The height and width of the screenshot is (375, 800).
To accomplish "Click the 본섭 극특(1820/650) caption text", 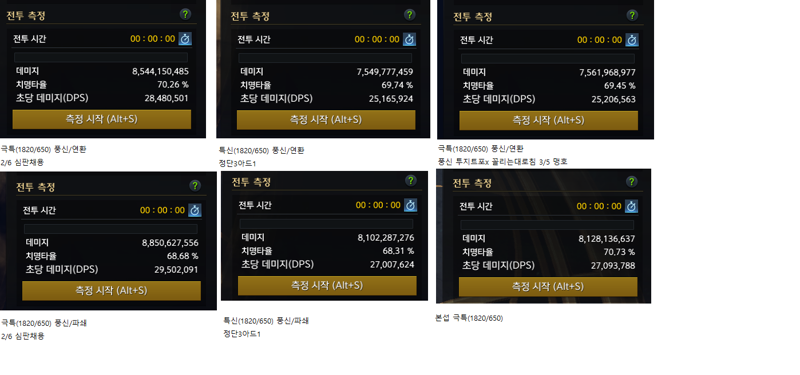I will (469, 318).
